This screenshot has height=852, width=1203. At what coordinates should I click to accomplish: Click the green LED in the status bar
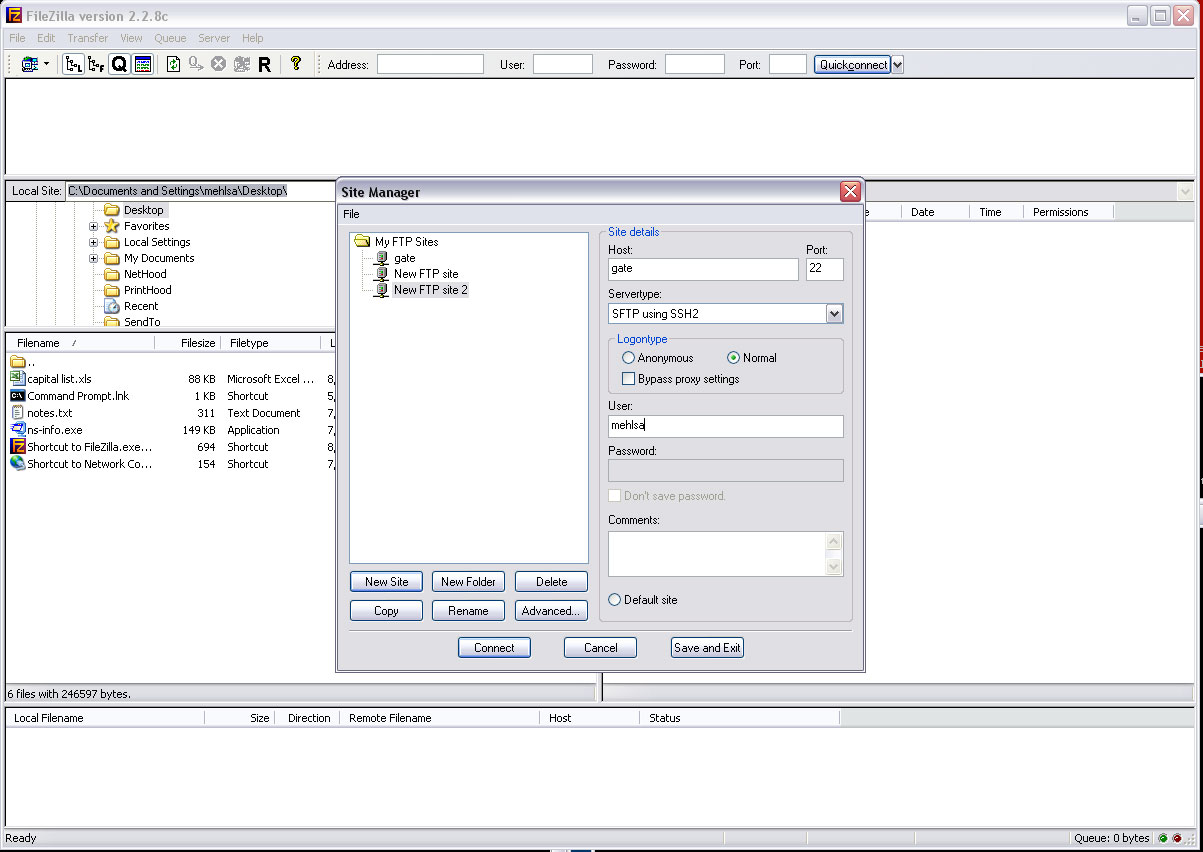[x=1162, y=838]
